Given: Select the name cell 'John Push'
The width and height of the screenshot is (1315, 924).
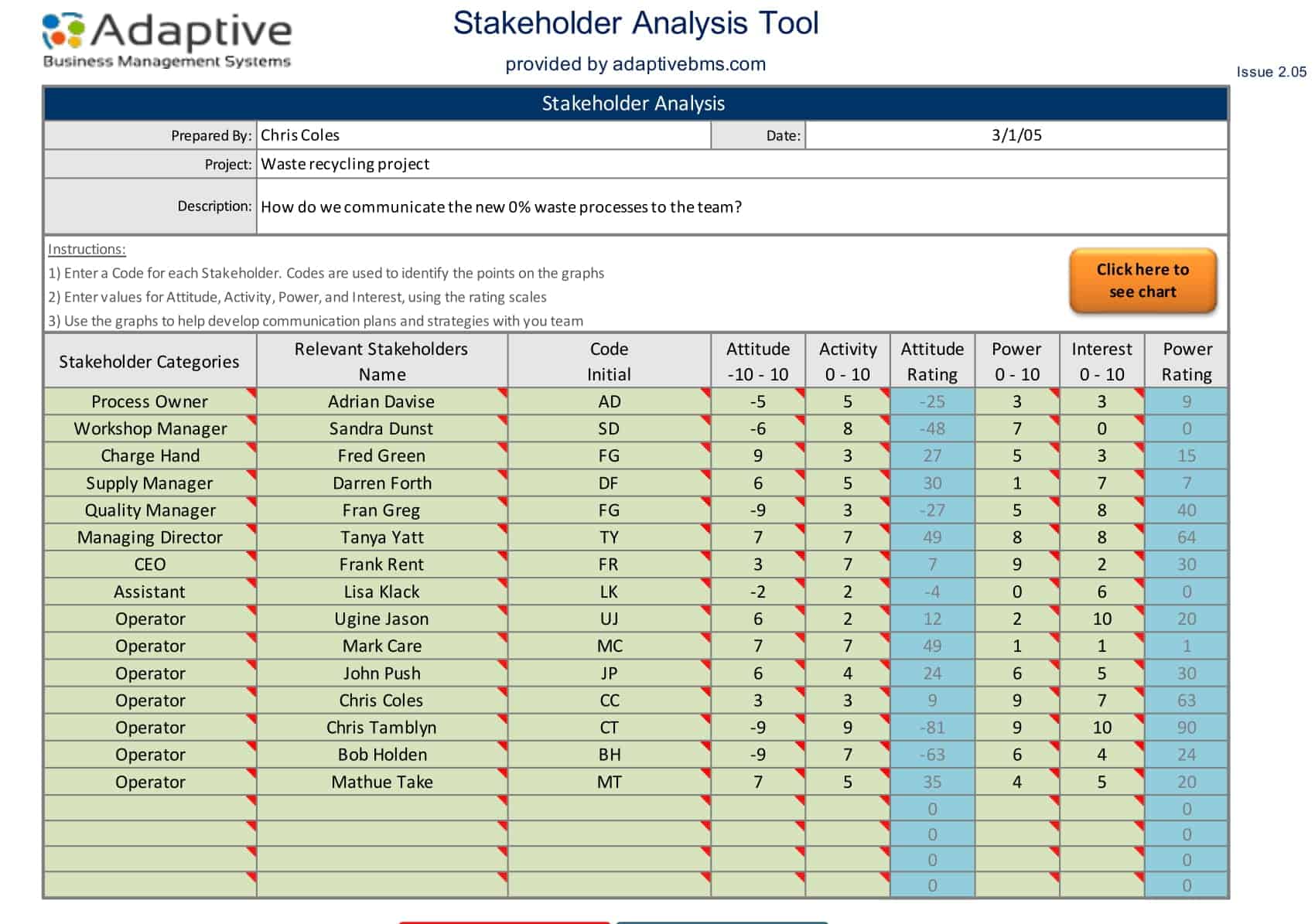Looking at the screenshot, I should click(x=381, y=673).
